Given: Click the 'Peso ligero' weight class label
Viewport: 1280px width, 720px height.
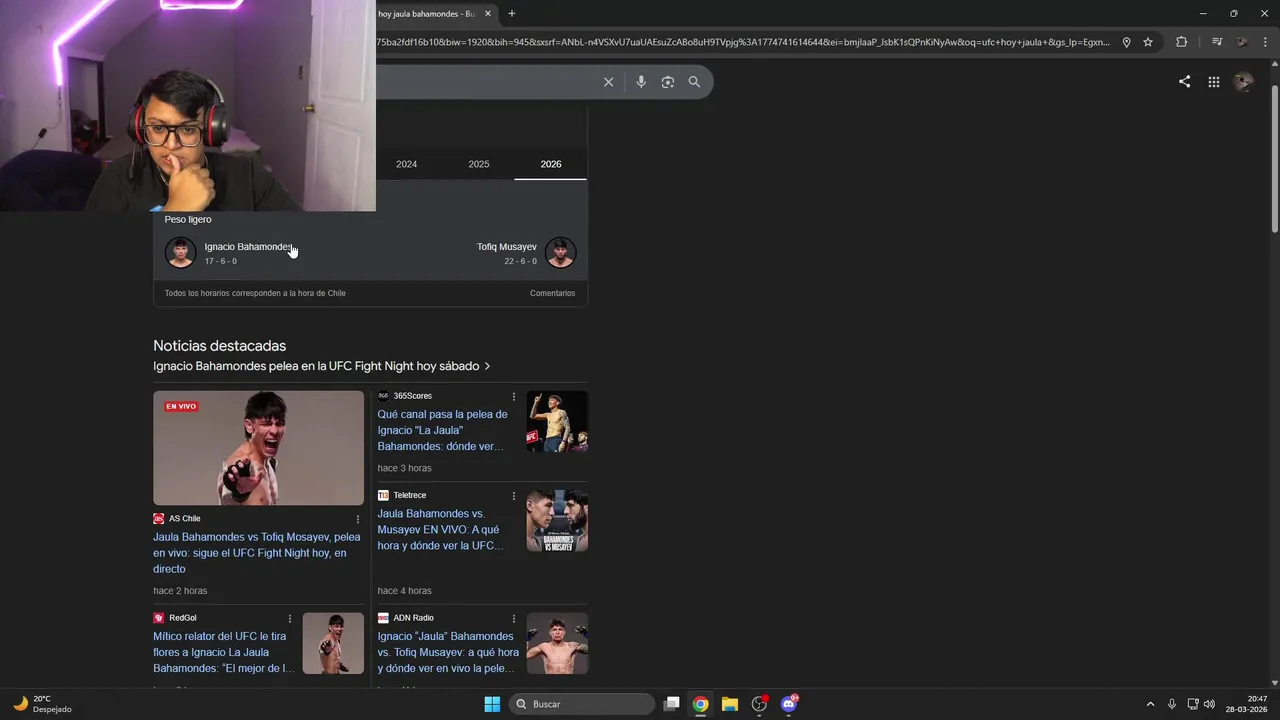Looking at the screenshot, I should coord(188,219).
